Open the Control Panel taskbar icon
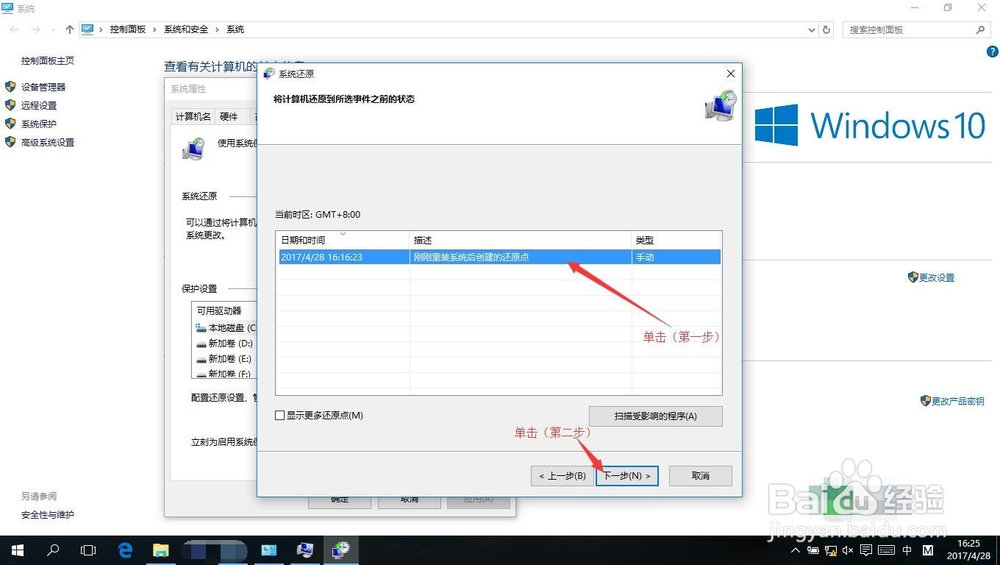The height and width of the screenshot is (565, 1000). (268, 550)
